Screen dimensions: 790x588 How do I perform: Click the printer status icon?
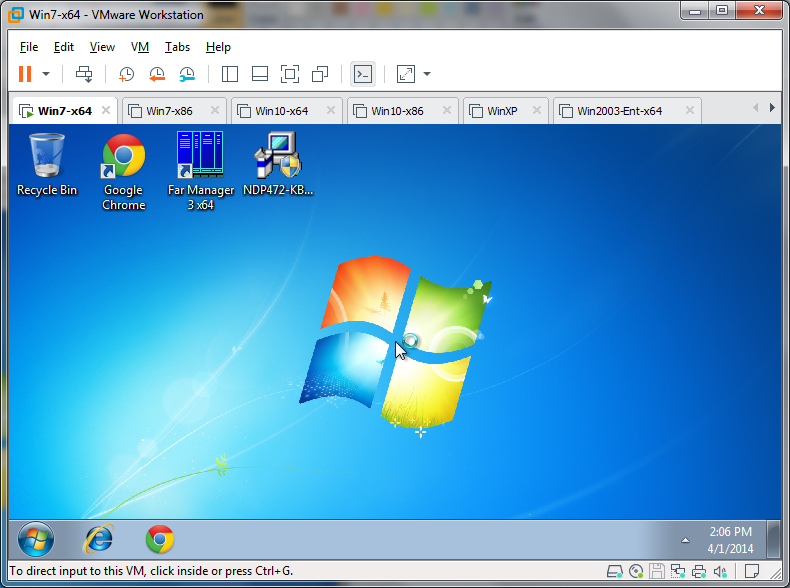[x=699, y=571]
